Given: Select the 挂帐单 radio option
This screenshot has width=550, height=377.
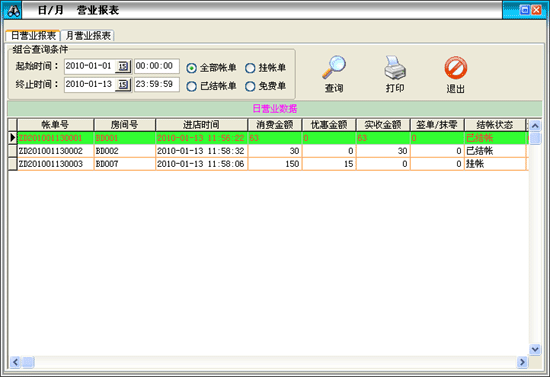Looking at the screenshot, I should 250,68.
